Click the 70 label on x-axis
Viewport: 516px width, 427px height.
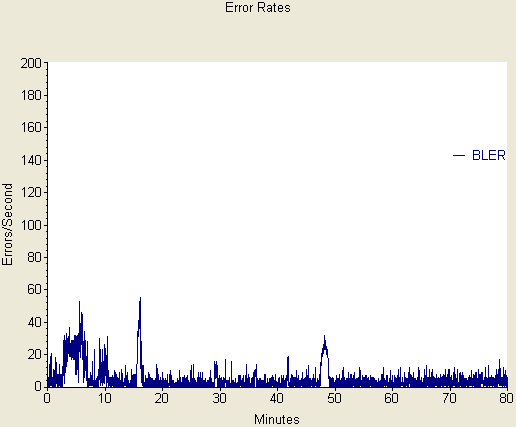(x=450, y=398)
